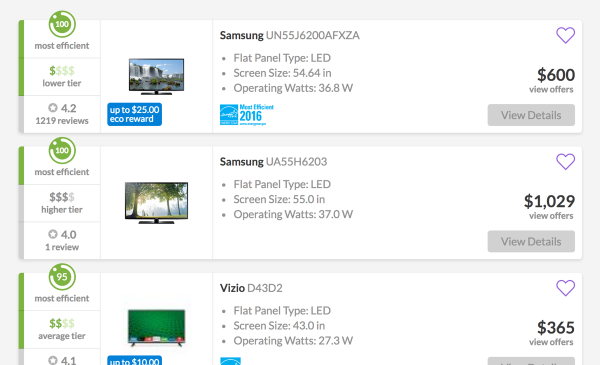Favorite the Samsung UN55J6200AFXZA heart icon
Image resolution: width=600 pixels, height=365 pixels.
pyautogui.click(x=565, y=35)
